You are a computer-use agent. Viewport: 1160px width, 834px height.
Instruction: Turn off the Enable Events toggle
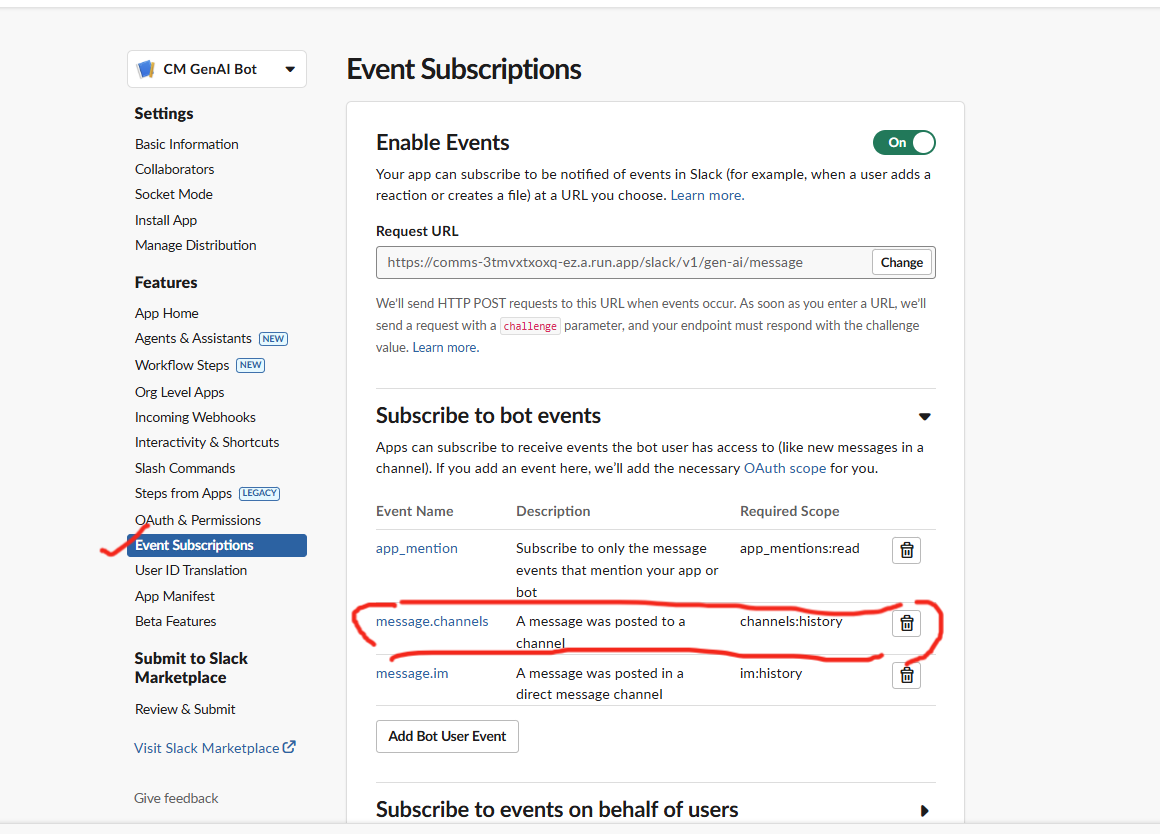click(x=904, y=142)
